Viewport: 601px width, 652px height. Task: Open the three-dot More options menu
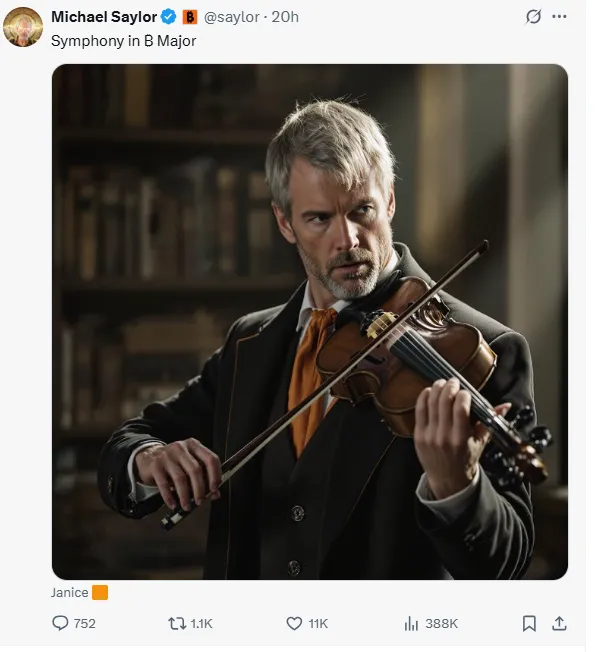tap(559, 17)
